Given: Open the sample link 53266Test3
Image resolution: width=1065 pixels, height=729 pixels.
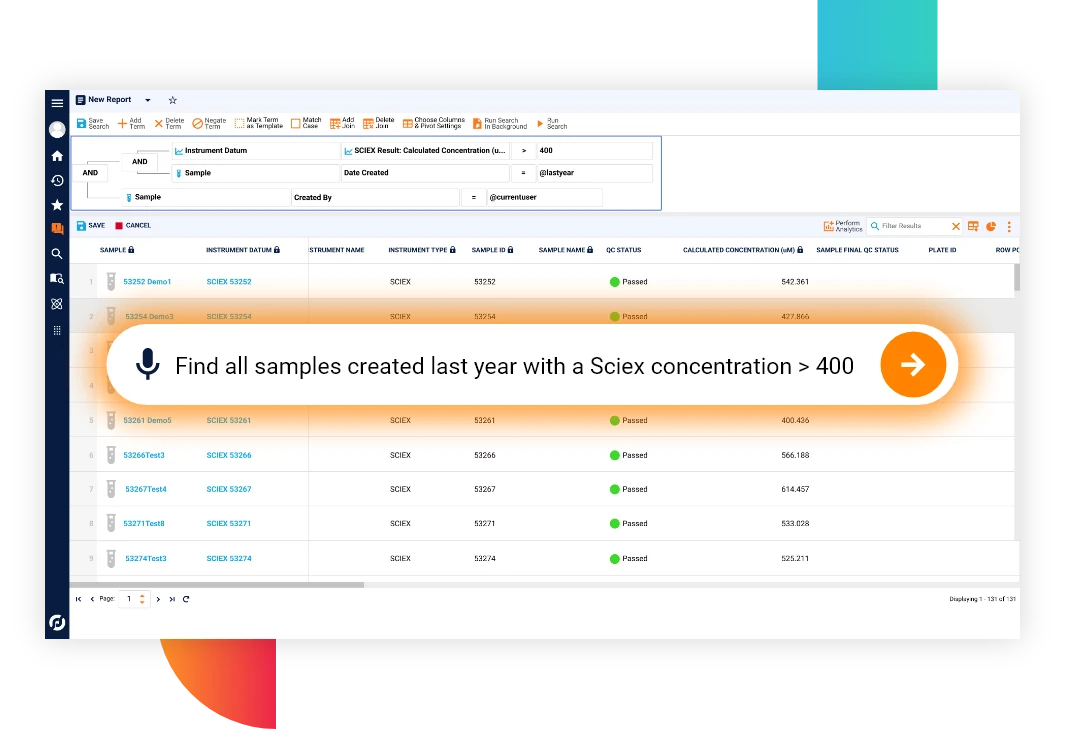Looking at the screenshot, I should click(144, 455).
